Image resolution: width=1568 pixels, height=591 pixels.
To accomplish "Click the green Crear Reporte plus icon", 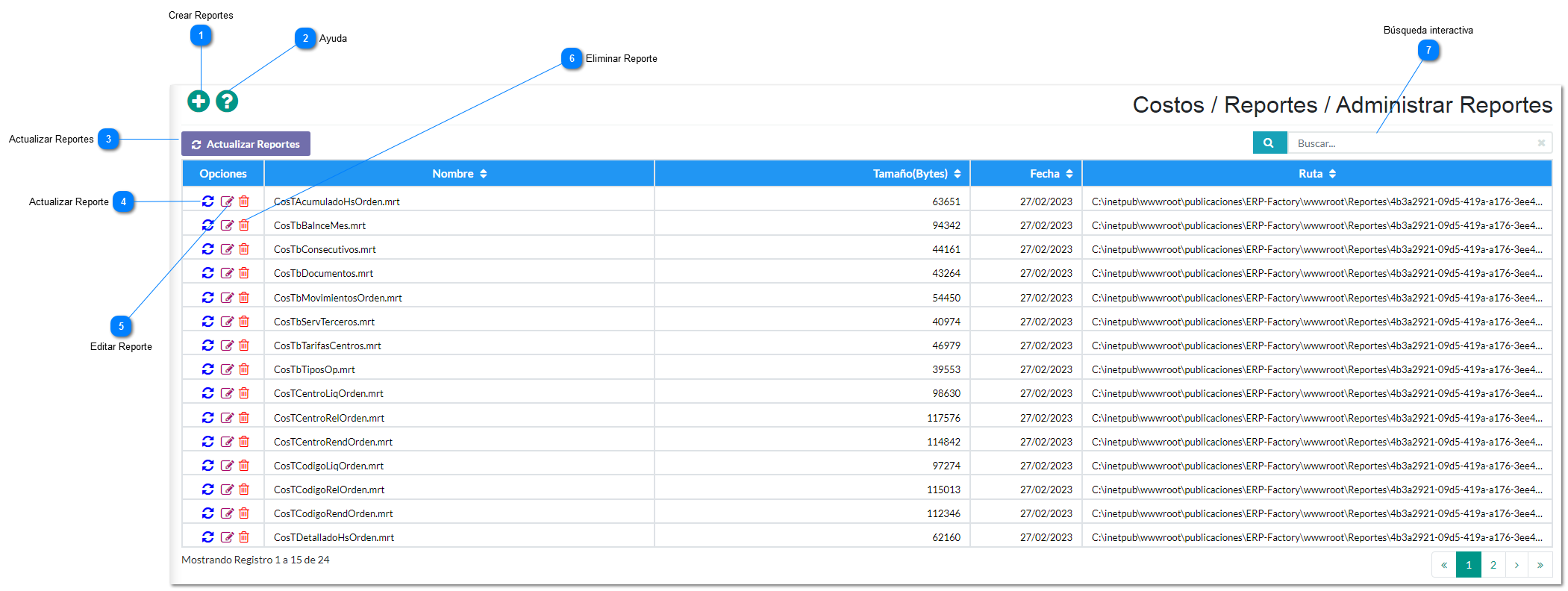I will [199, 101].
